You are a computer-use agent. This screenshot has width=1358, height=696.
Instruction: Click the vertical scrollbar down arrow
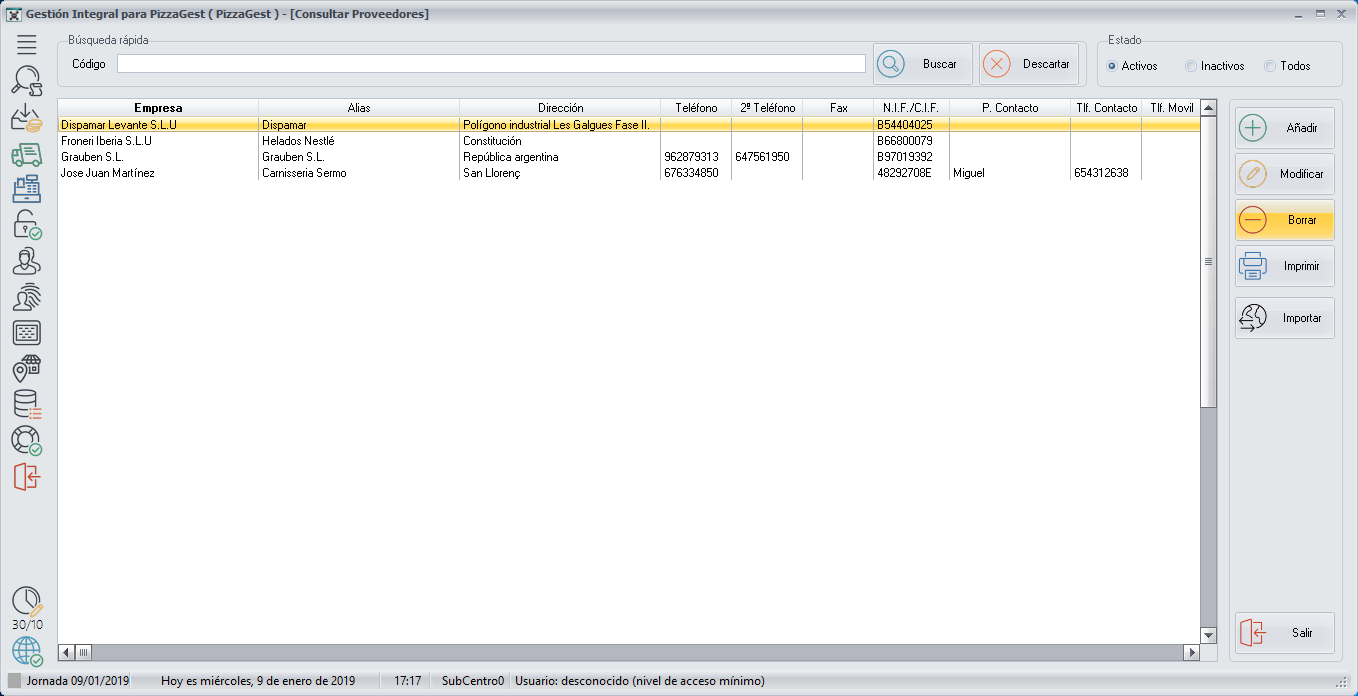(1208, 635)
